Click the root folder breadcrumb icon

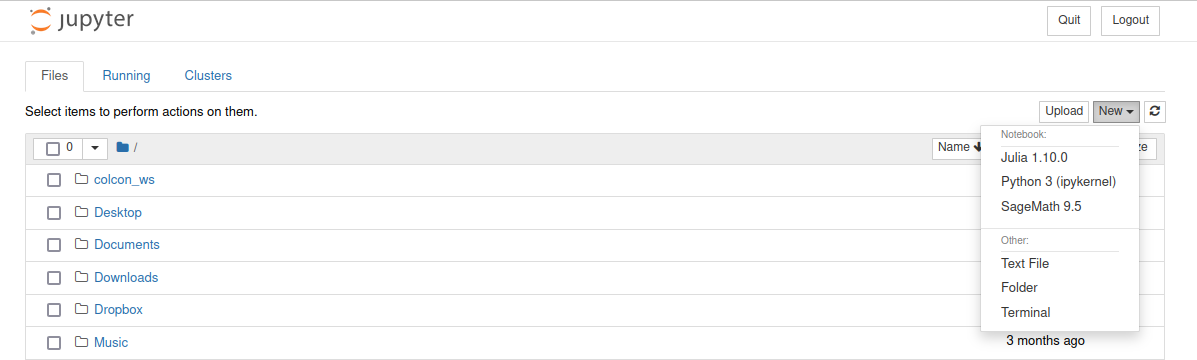click(122, 147)
